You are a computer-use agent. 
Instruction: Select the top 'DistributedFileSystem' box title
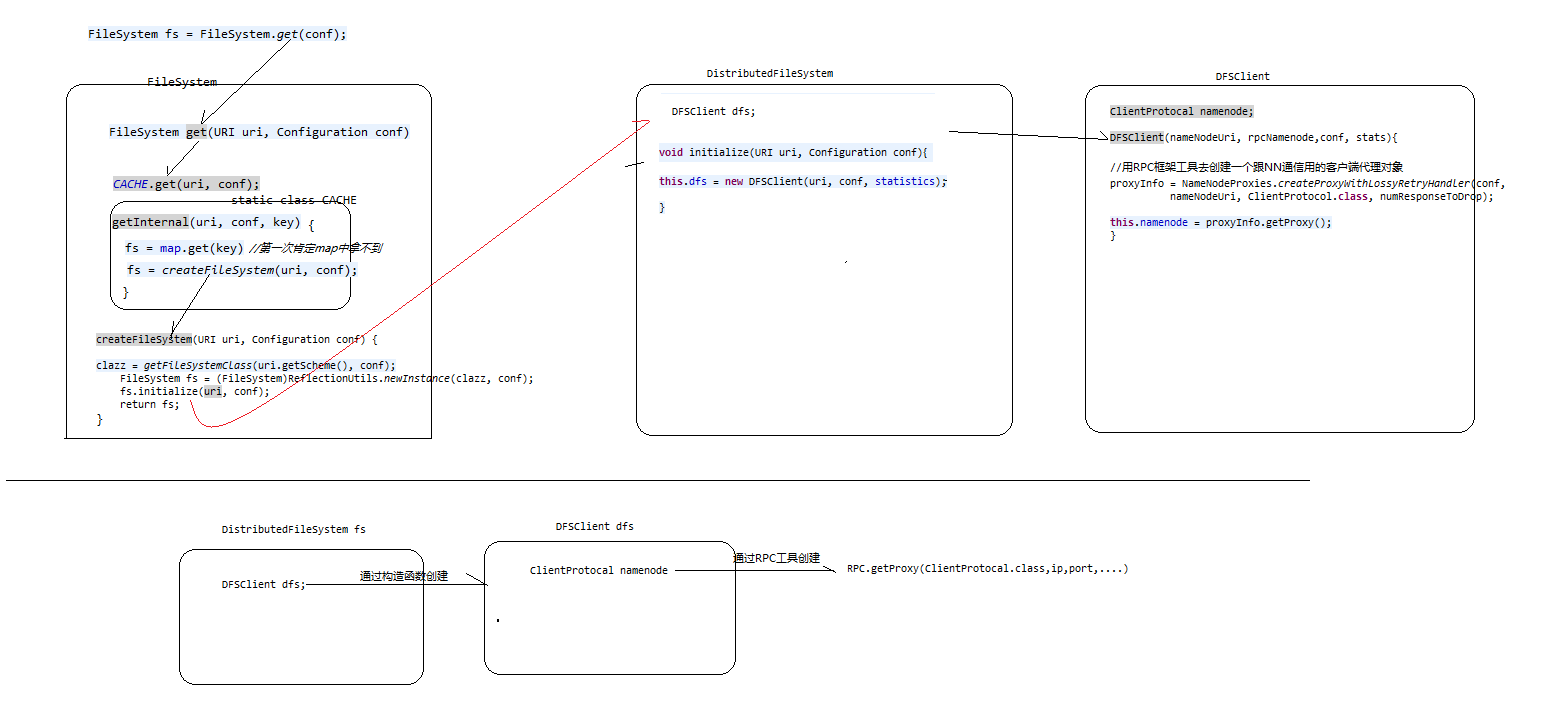coord(770,74)
